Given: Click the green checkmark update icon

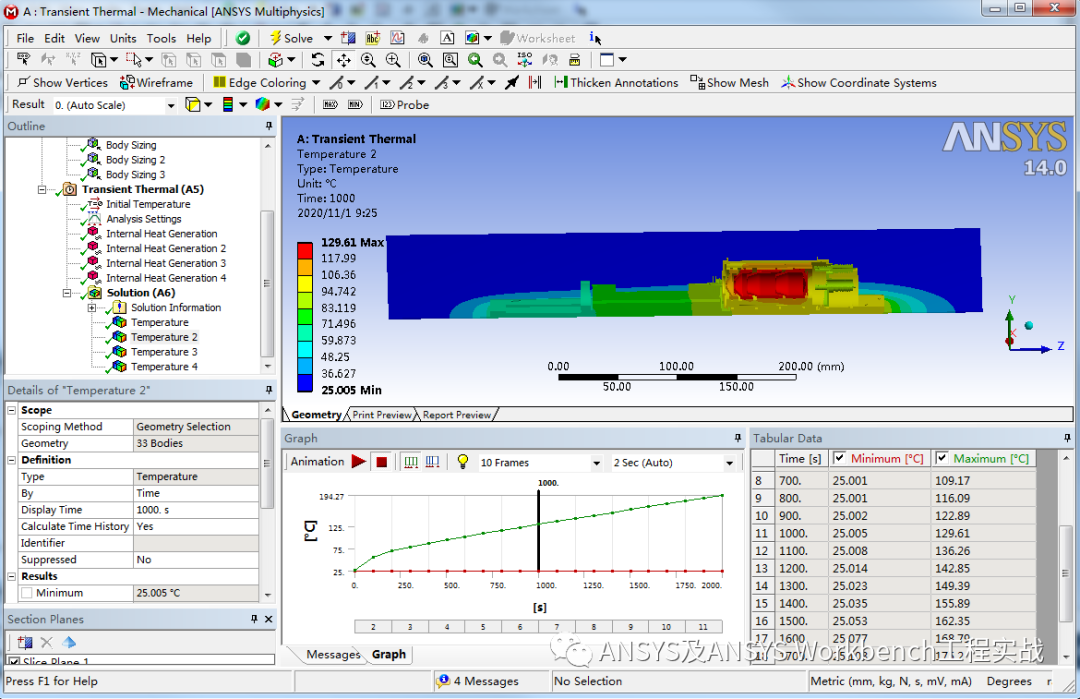Looking at the screenshot, I should 242,39.
